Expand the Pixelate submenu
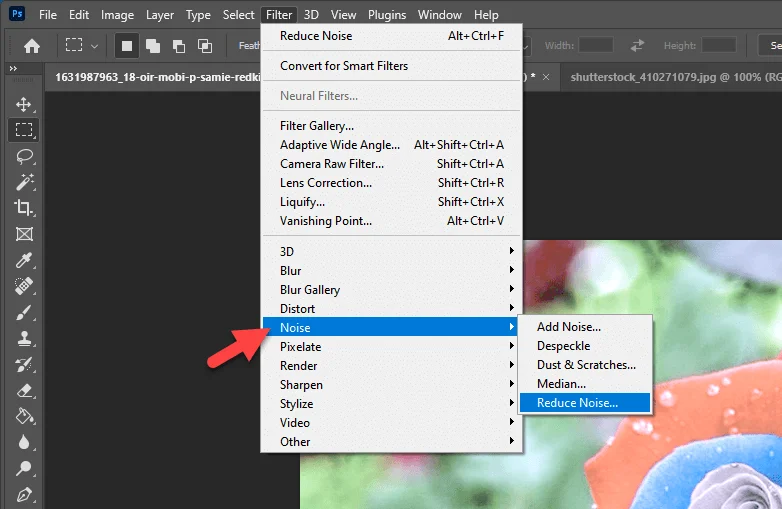782x509 pixels. point(391,346)
